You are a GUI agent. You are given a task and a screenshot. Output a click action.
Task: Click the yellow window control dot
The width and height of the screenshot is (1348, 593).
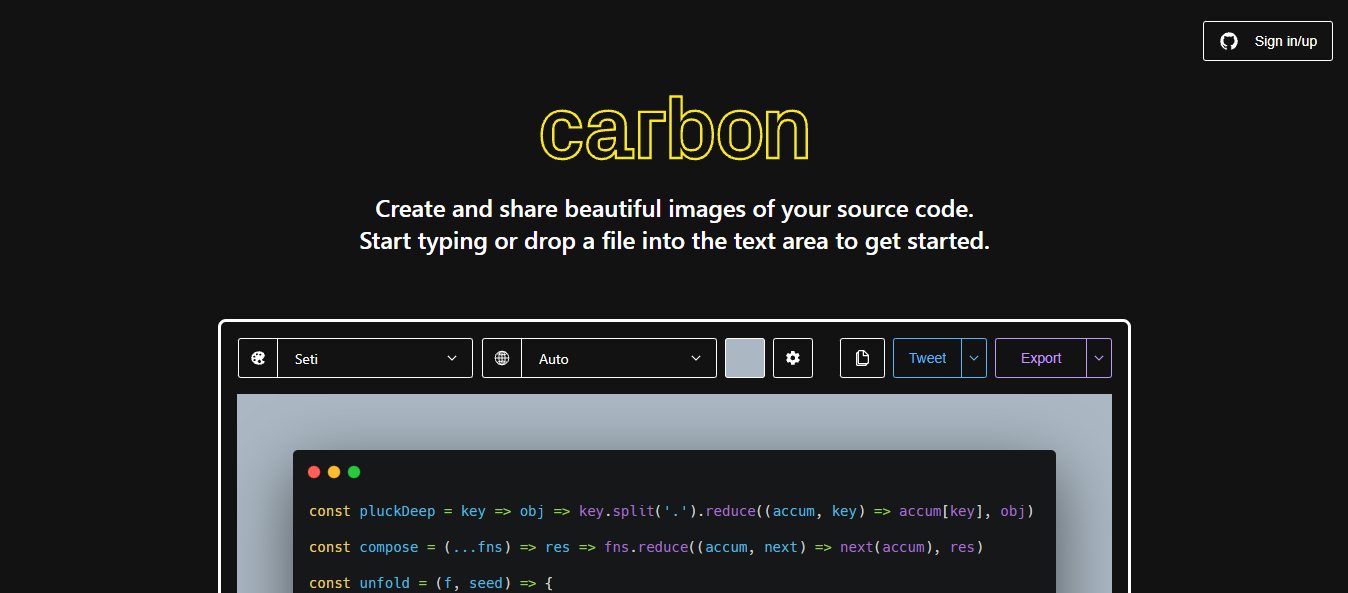(334, 472)
